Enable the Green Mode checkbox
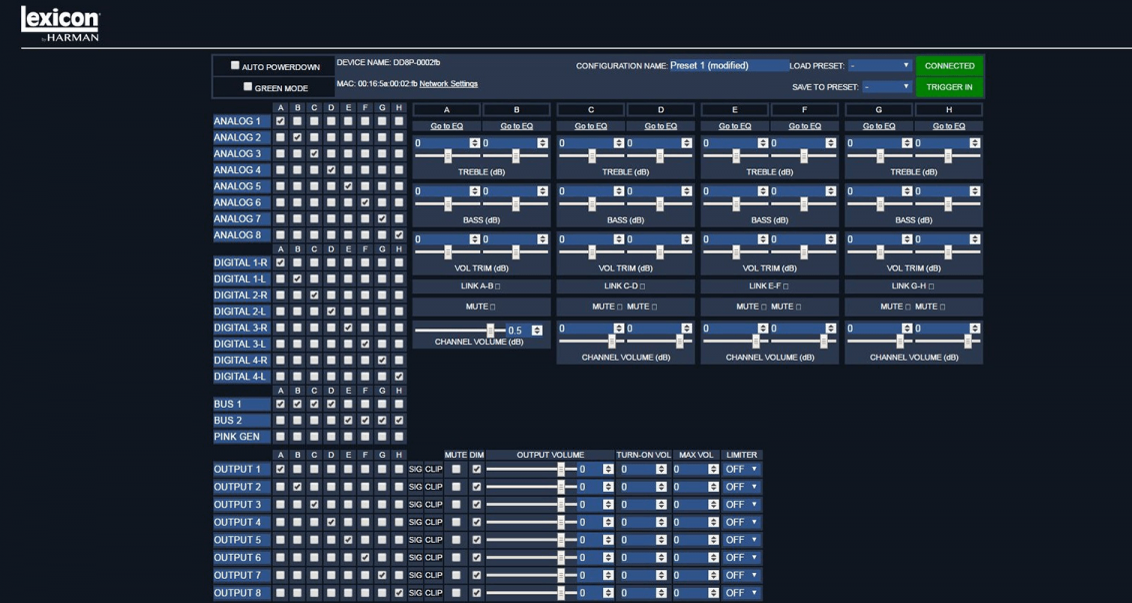 (x=248, y=87)
